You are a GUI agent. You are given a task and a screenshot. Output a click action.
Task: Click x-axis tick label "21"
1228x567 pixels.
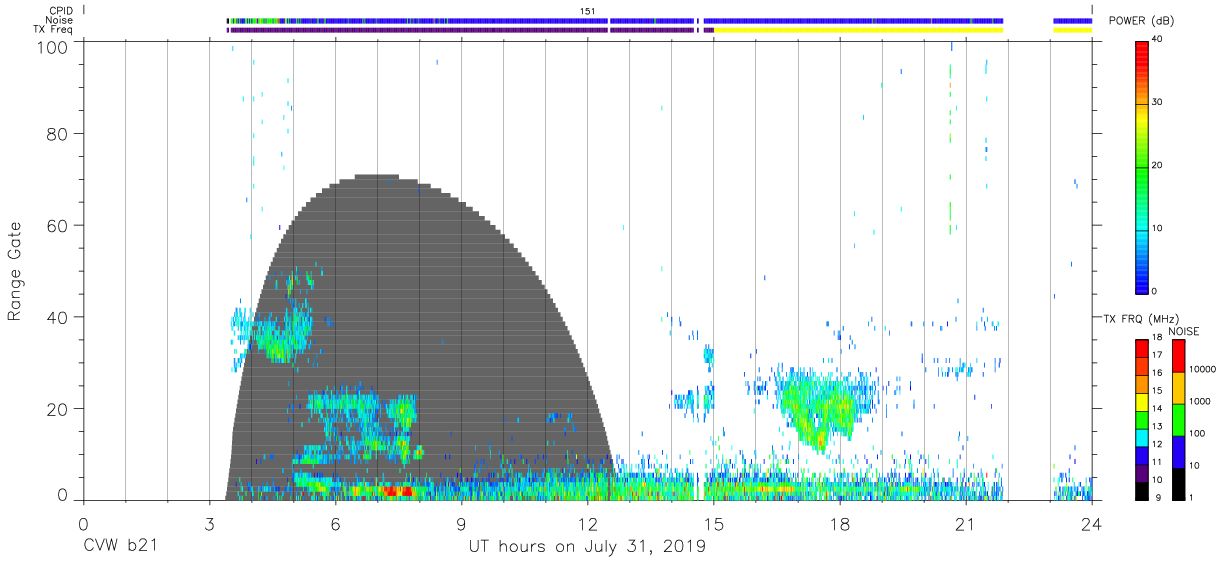click(x=966, y=524)
